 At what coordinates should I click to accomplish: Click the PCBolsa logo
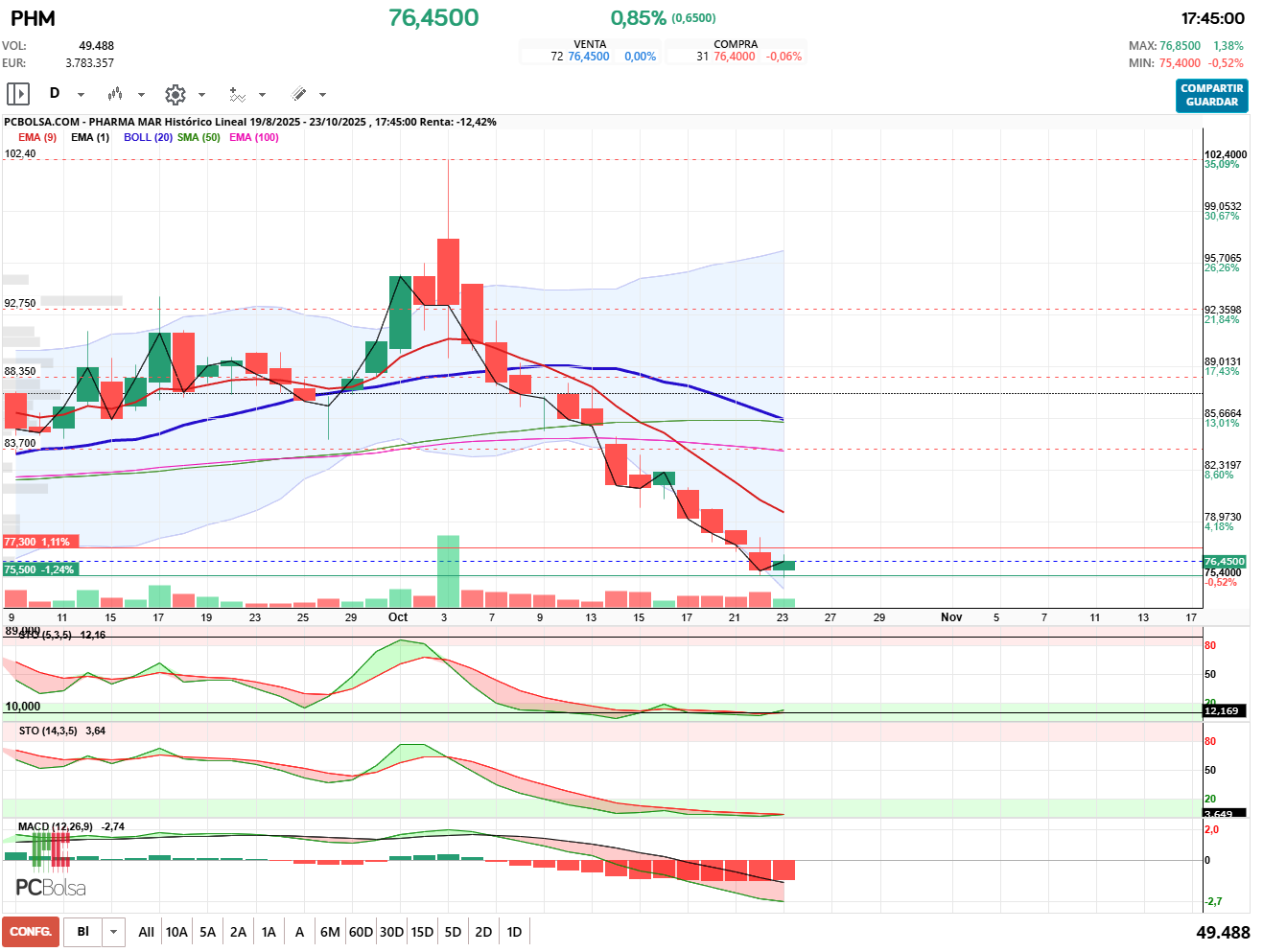pyautogui.click(x=51, y=888)
